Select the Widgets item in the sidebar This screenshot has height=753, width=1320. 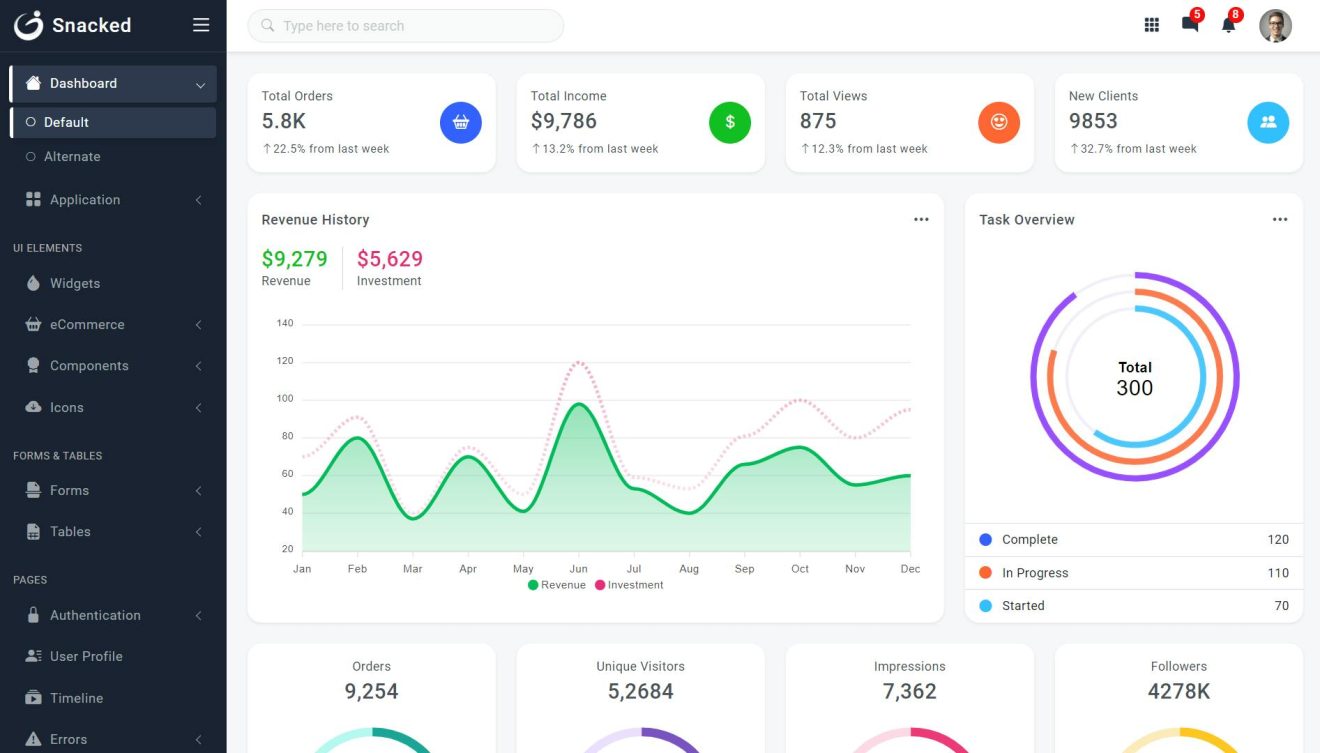click(x=74, y=283)
